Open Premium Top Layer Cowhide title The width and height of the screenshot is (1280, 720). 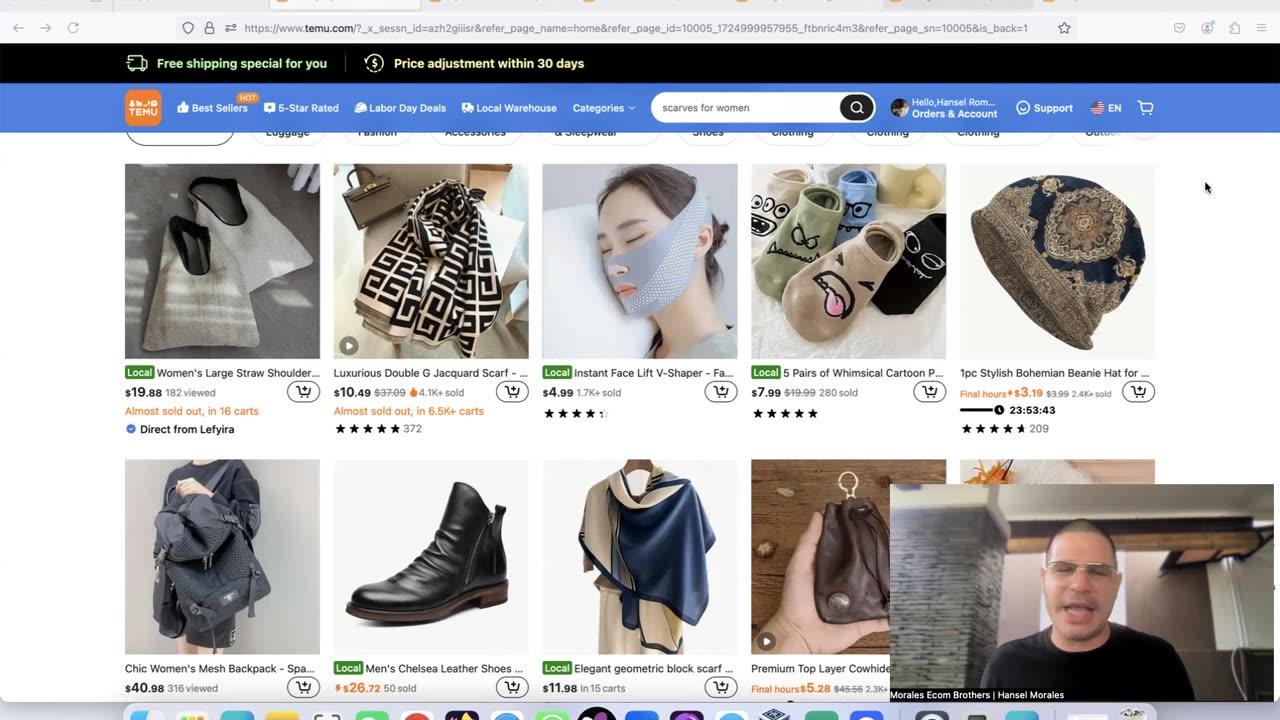tap(821, 668)
